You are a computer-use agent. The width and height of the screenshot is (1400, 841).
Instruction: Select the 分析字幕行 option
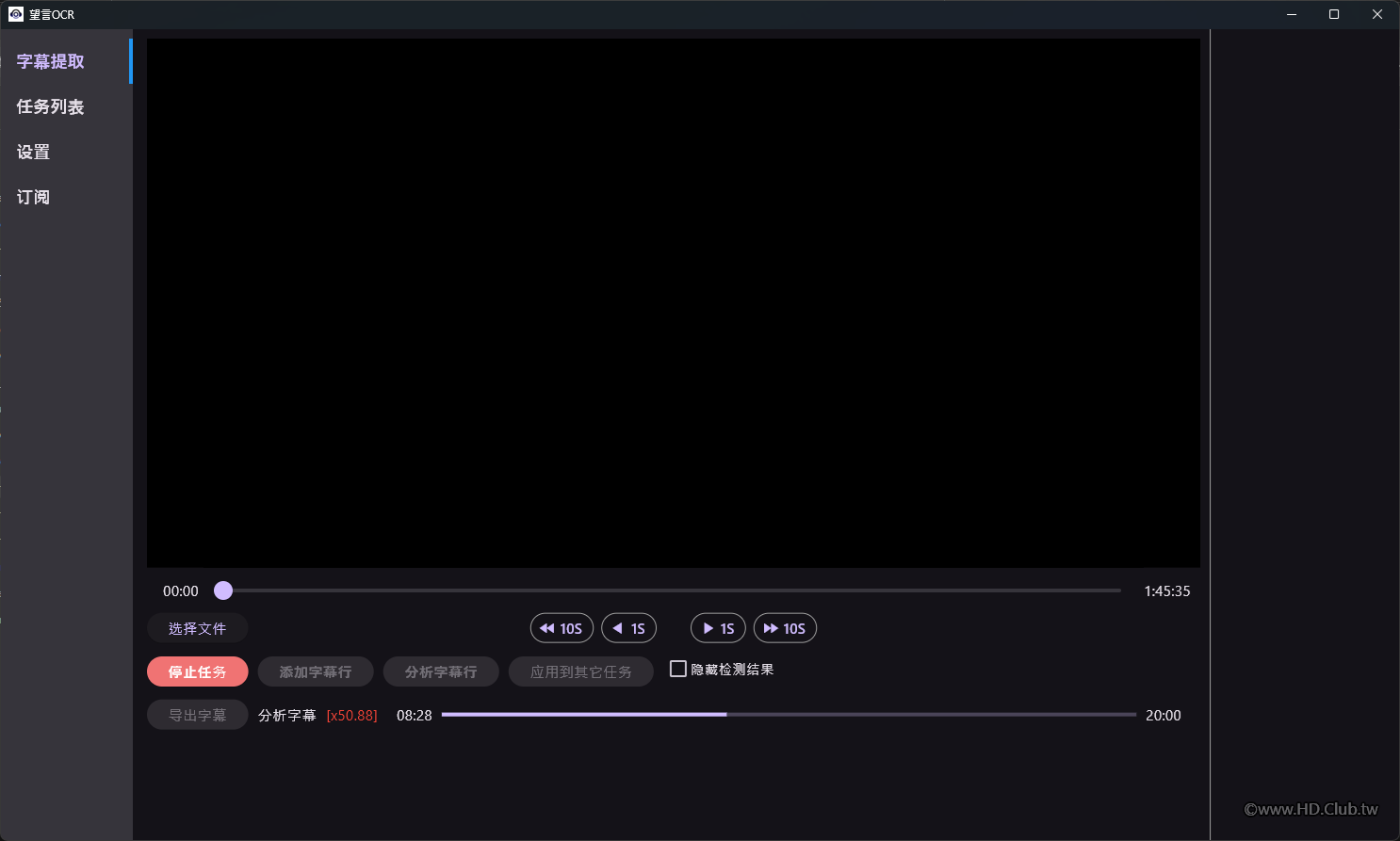(440, 671)
